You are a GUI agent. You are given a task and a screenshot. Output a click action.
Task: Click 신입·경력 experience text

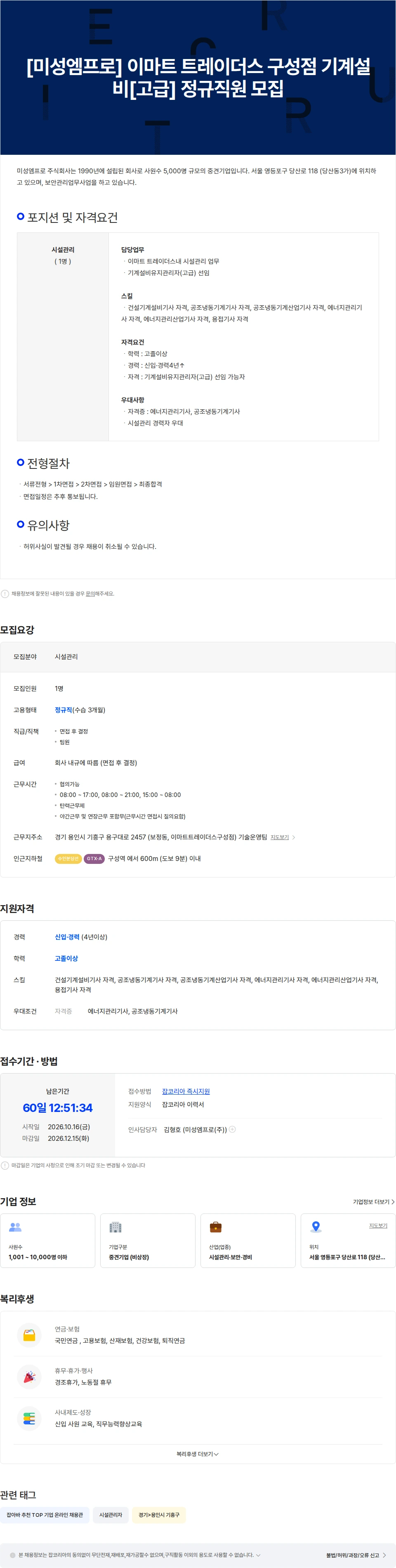click(67, 937)
